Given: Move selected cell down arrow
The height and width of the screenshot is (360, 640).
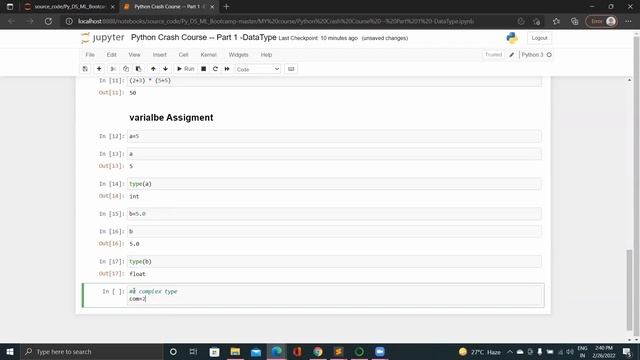Looking at the screenshot, I should (165, 69).
